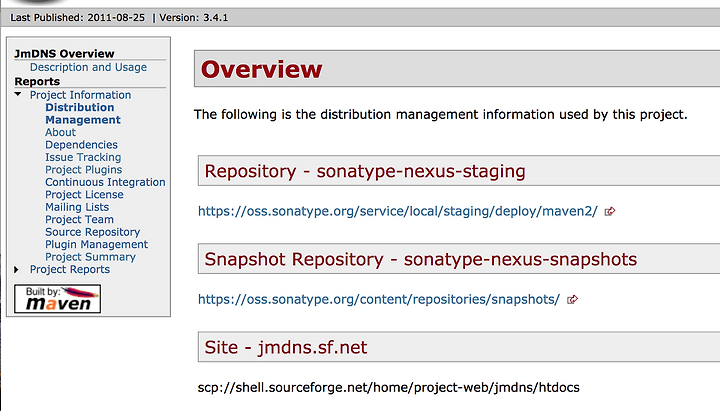Collapse the Project Information section

(x=18, y=94)
